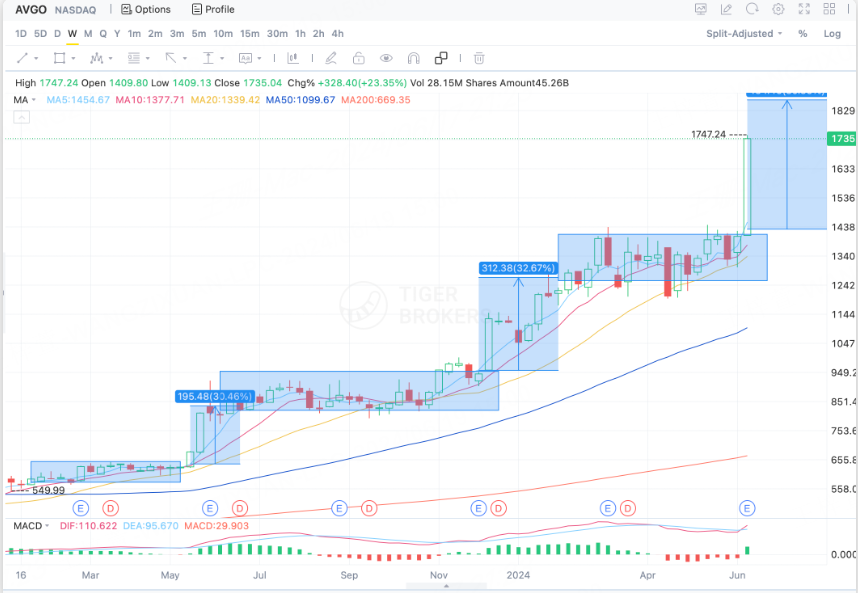Click the DIF:110.622 MACD value

tap(89, 526)
